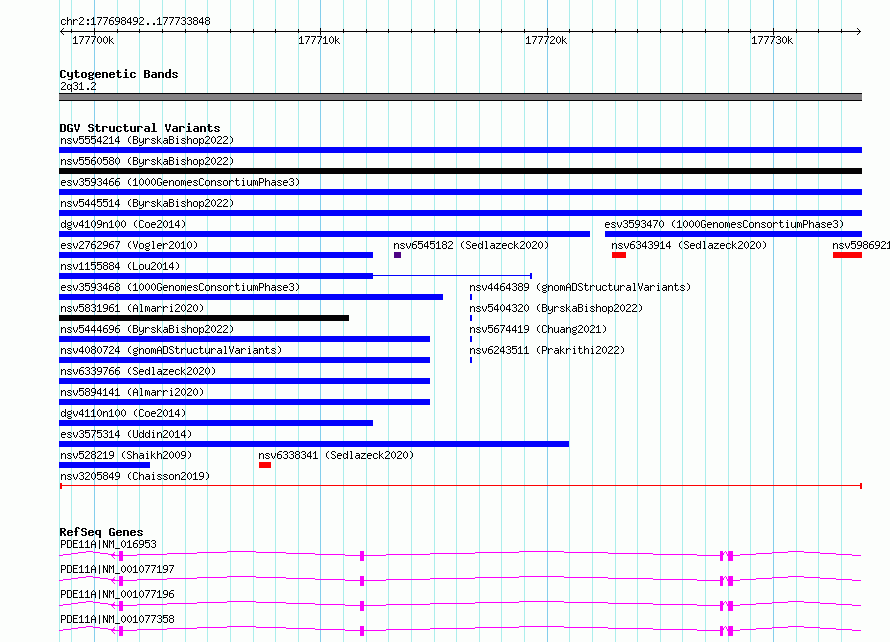Image resolution: width=890 pixels, height=642 pixels.
Task: Click the 177700k ruler tick label
Action: tap(93, 40)
